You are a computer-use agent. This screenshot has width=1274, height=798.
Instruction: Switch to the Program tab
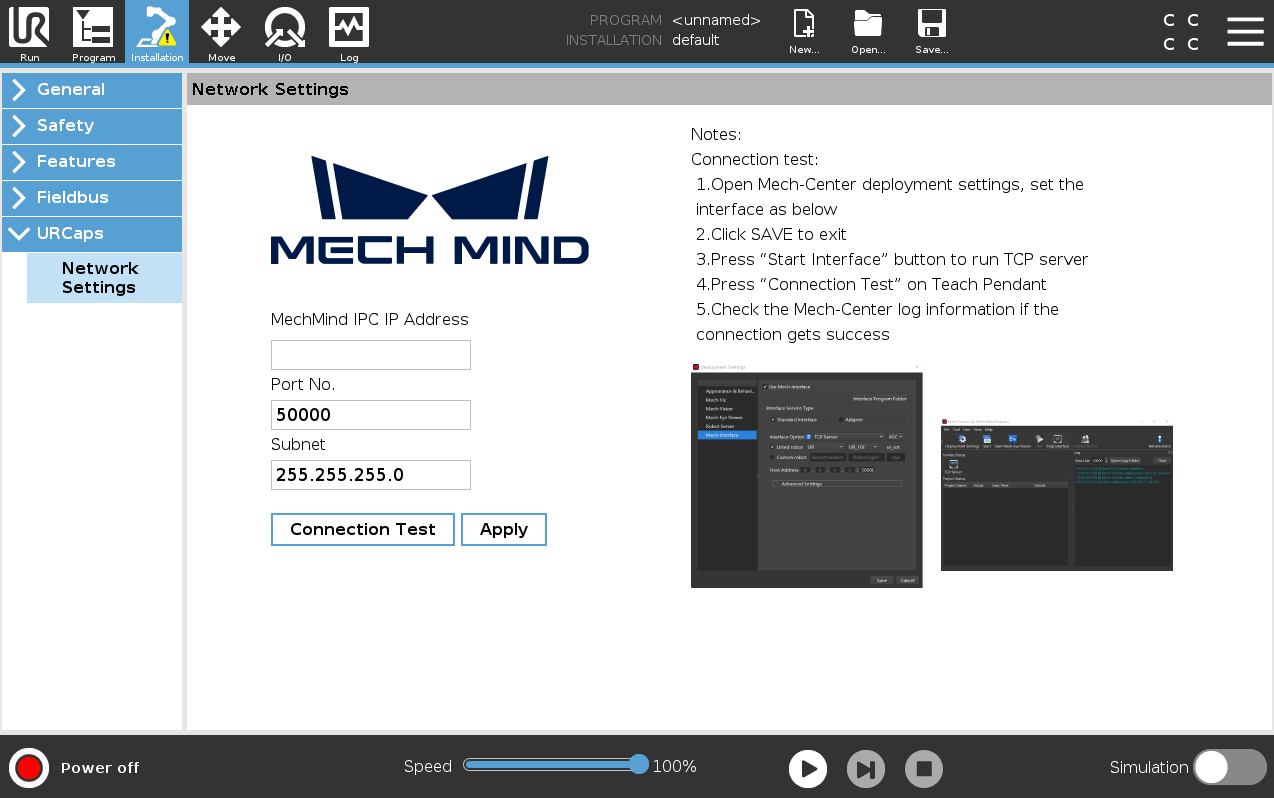coord(93,31)
